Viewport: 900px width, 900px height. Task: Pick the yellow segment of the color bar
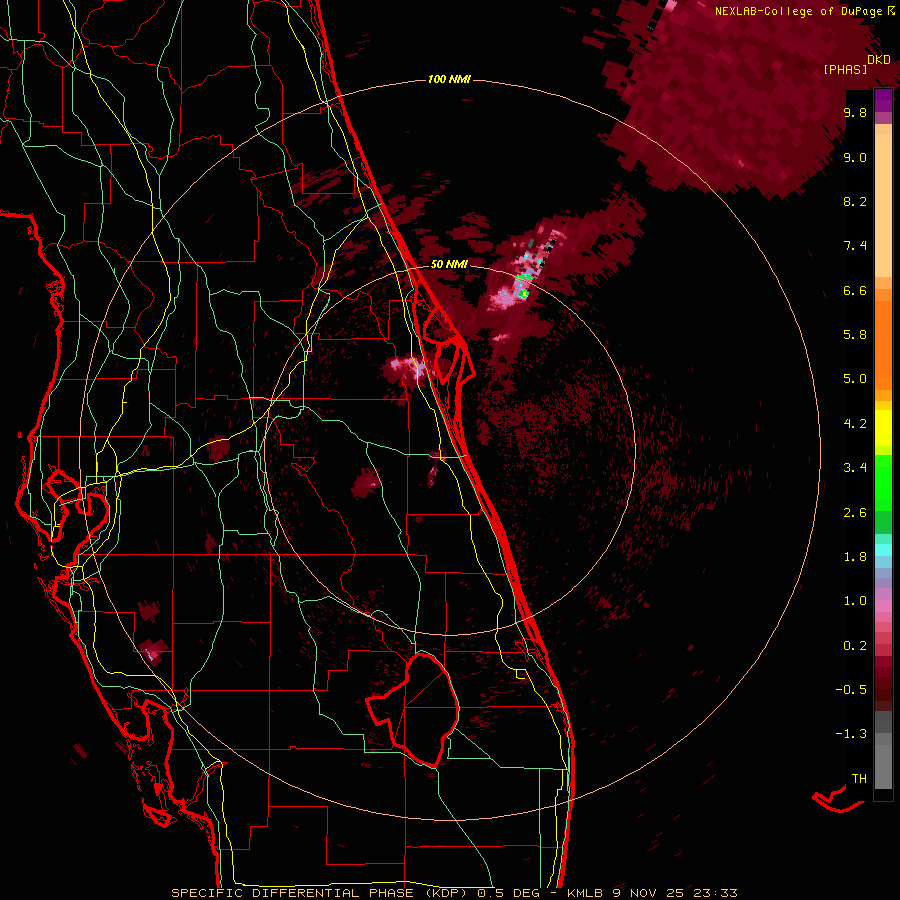coord(883,428)
